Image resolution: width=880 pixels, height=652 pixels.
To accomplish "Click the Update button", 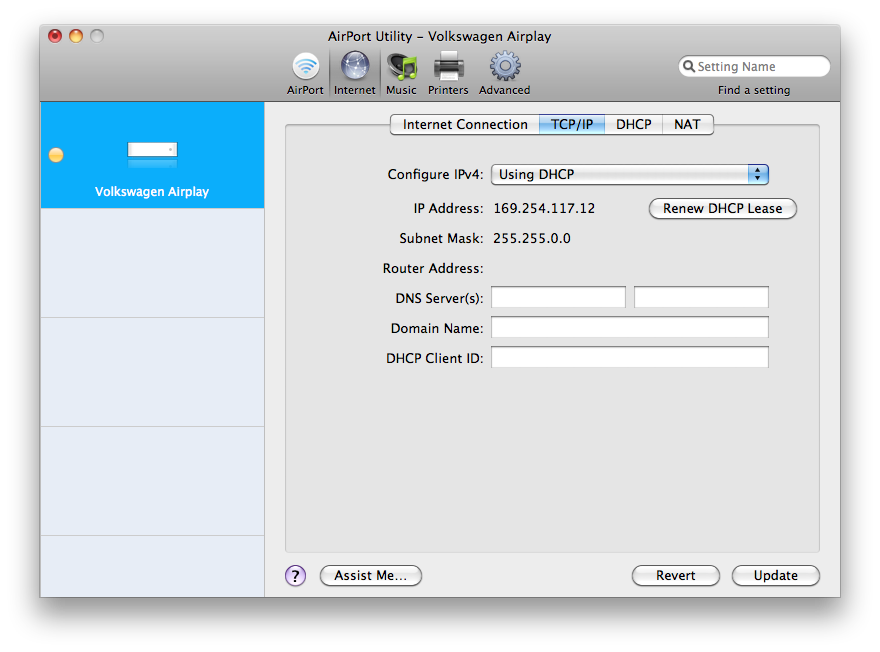I will [x=776, y=575].
